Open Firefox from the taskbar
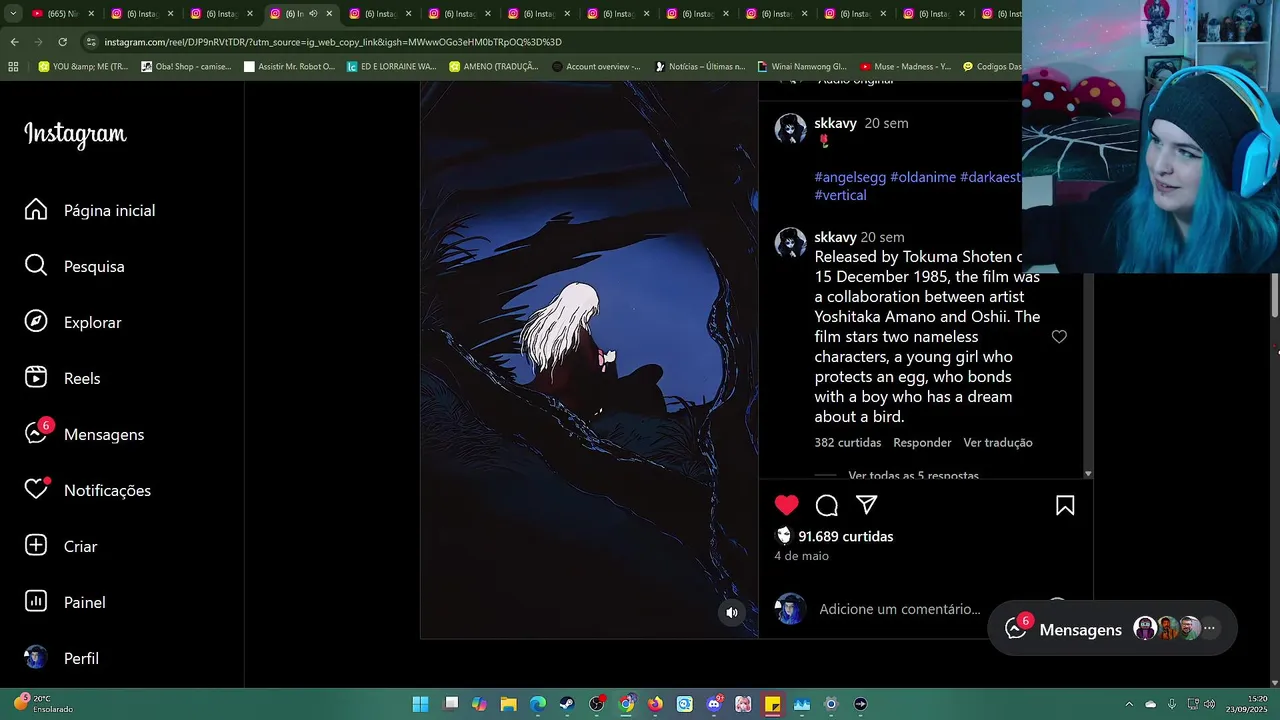 pyautogui.click(x=655, y=704)
